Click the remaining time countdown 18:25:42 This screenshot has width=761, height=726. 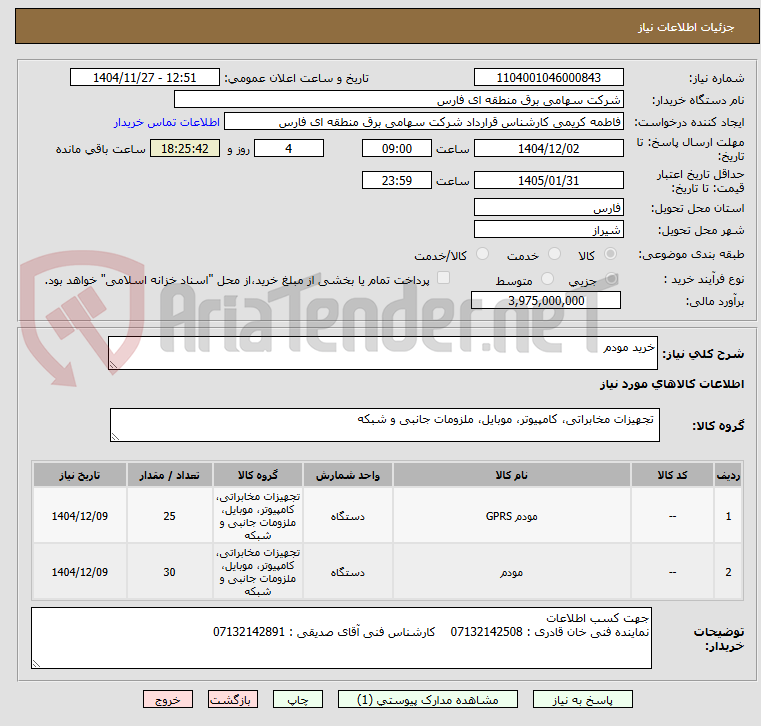185,148
